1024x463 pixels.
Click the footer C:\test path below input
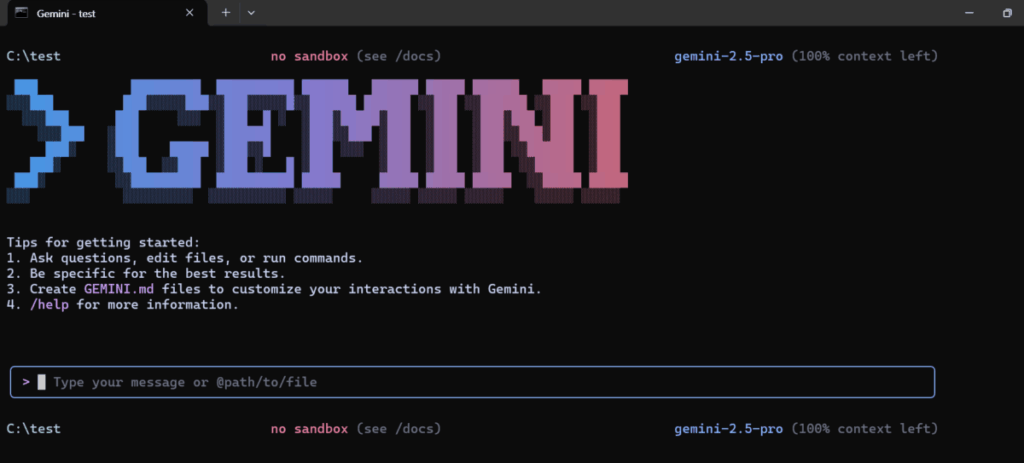(33, 429)
